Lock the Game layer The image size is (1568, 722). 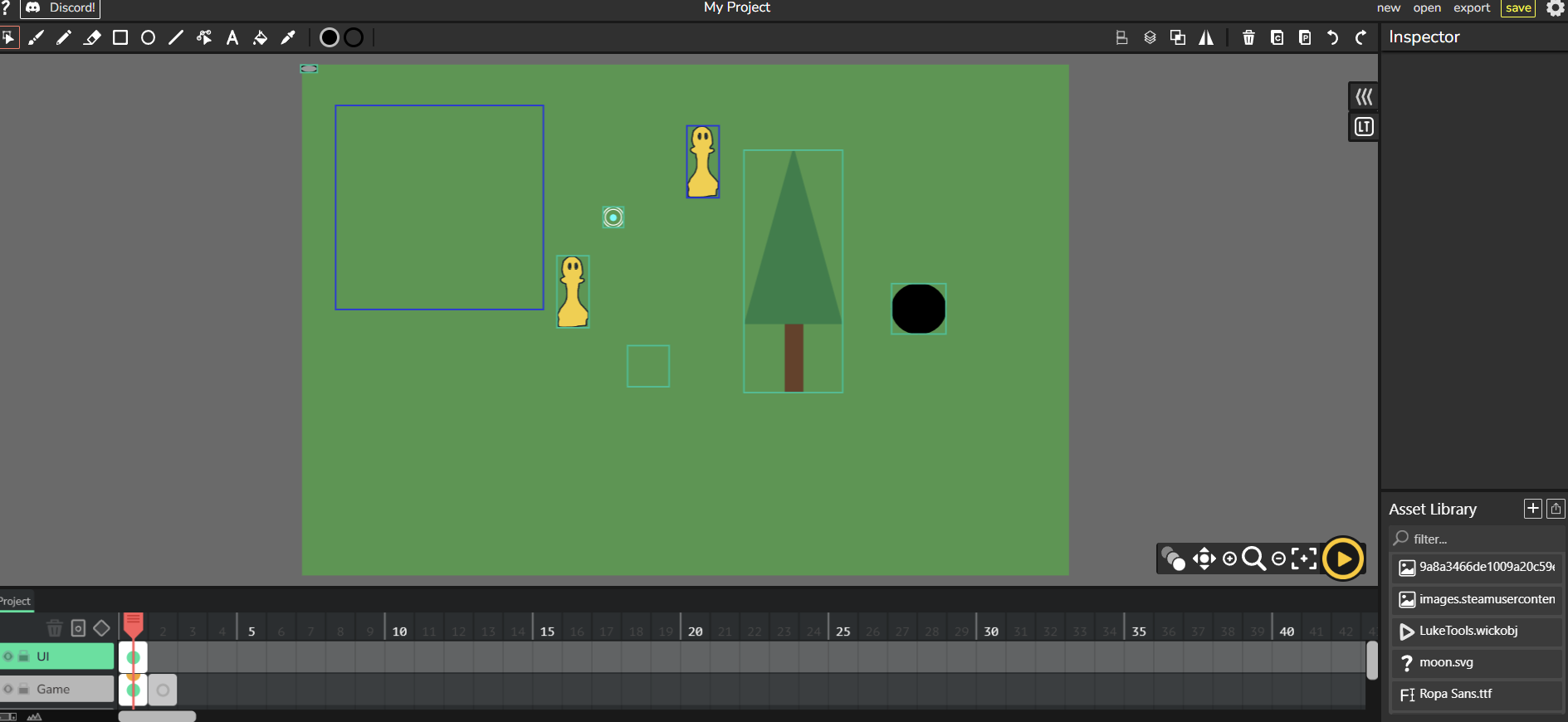tap(24, 689)
